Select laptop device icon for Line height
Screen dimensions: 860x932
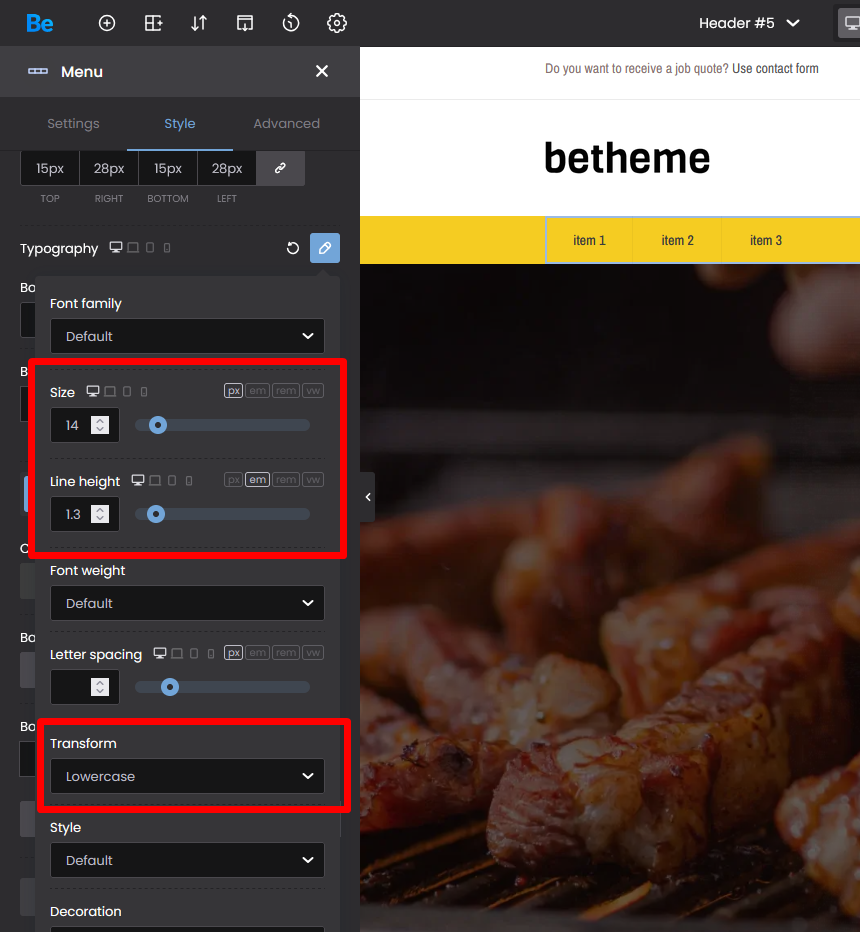[155, 480]
